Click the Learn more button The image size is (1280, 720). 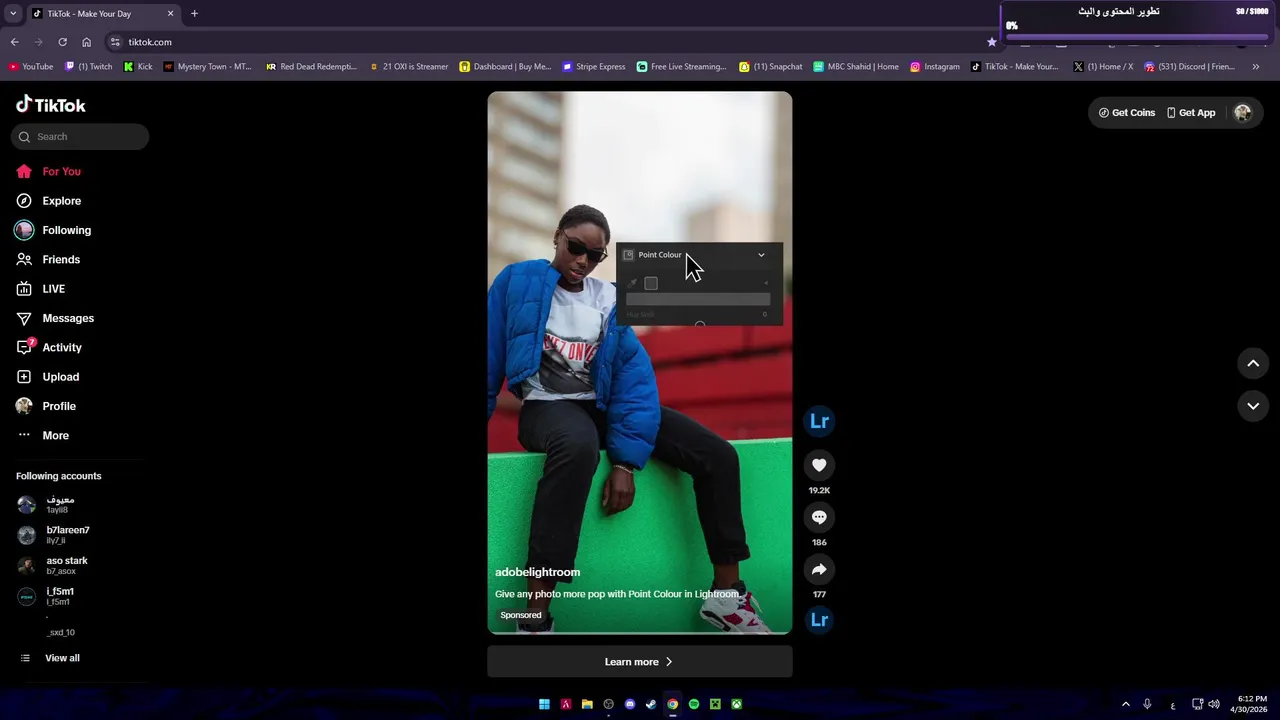click(x=640, y=662)
